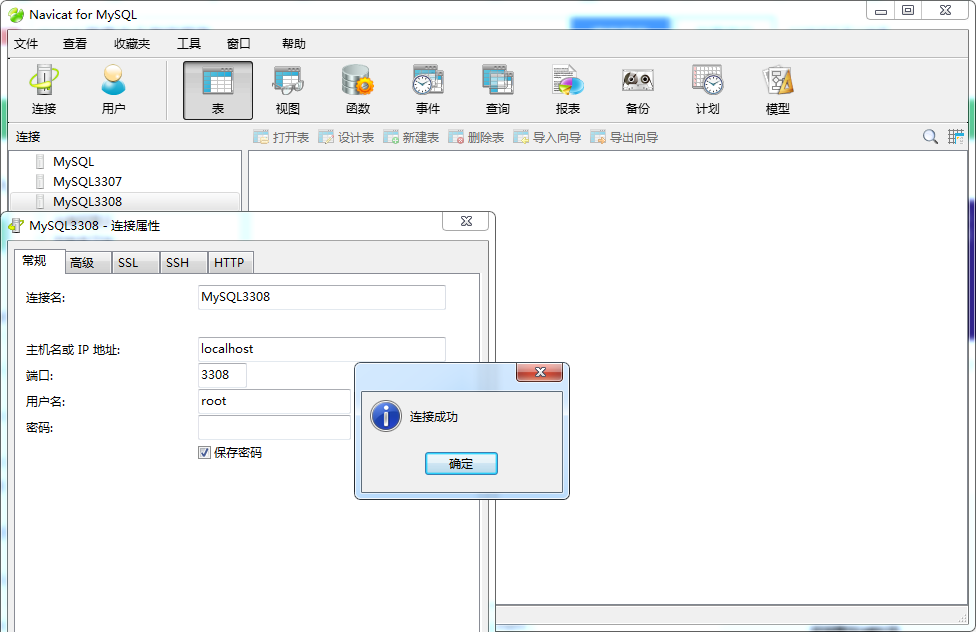Open the 函数 (Function) toolbar icon
The height and width of the screenshot is (632, 976).
click(358, 91)
